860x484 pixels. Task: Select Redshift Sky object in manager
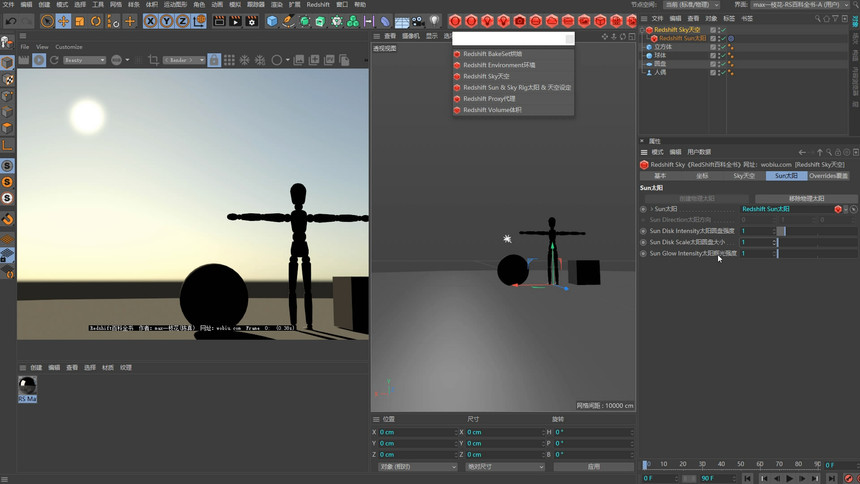677,30
